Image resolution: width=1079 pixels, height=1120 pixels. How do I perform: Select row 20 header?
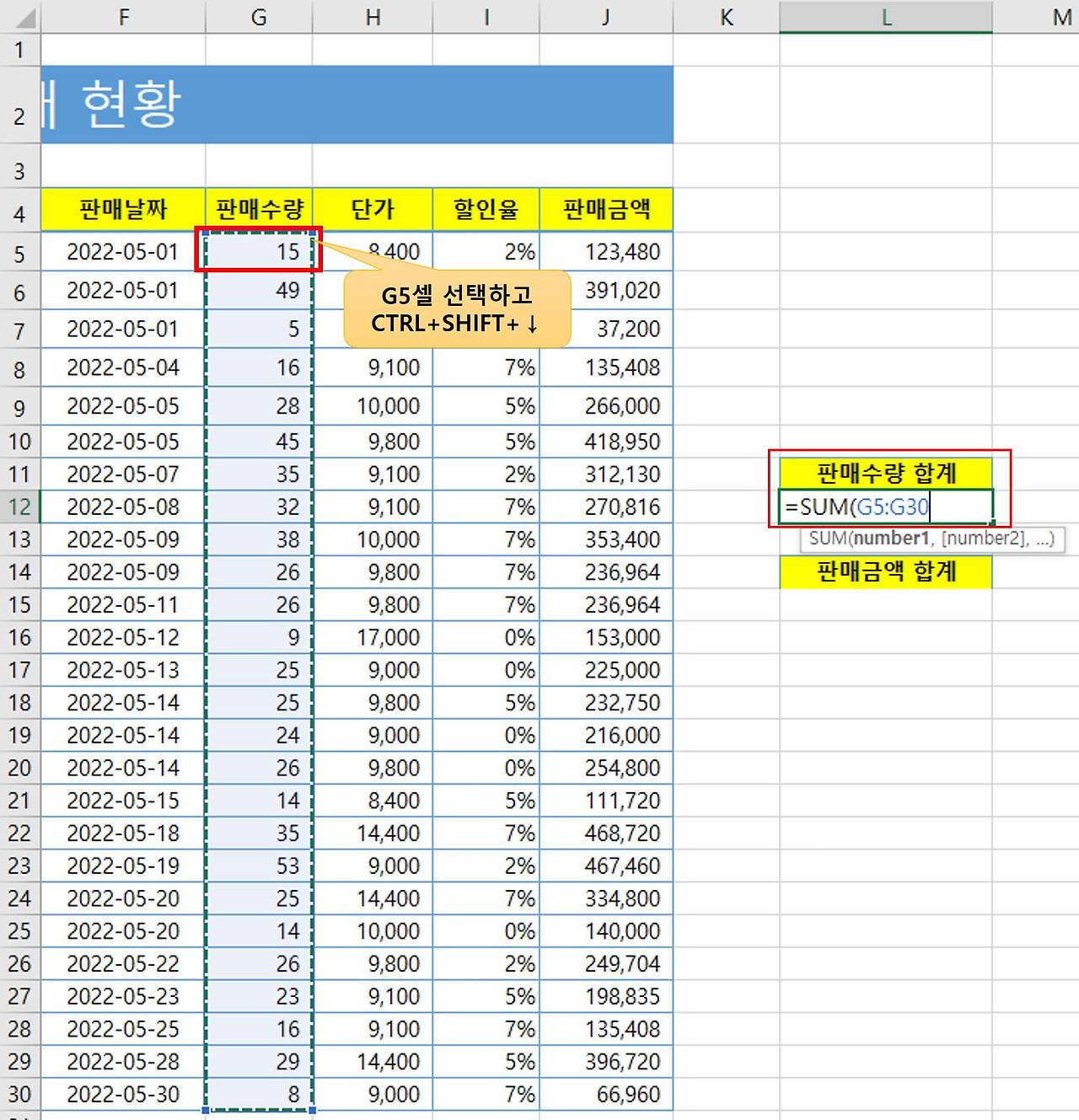19,768
